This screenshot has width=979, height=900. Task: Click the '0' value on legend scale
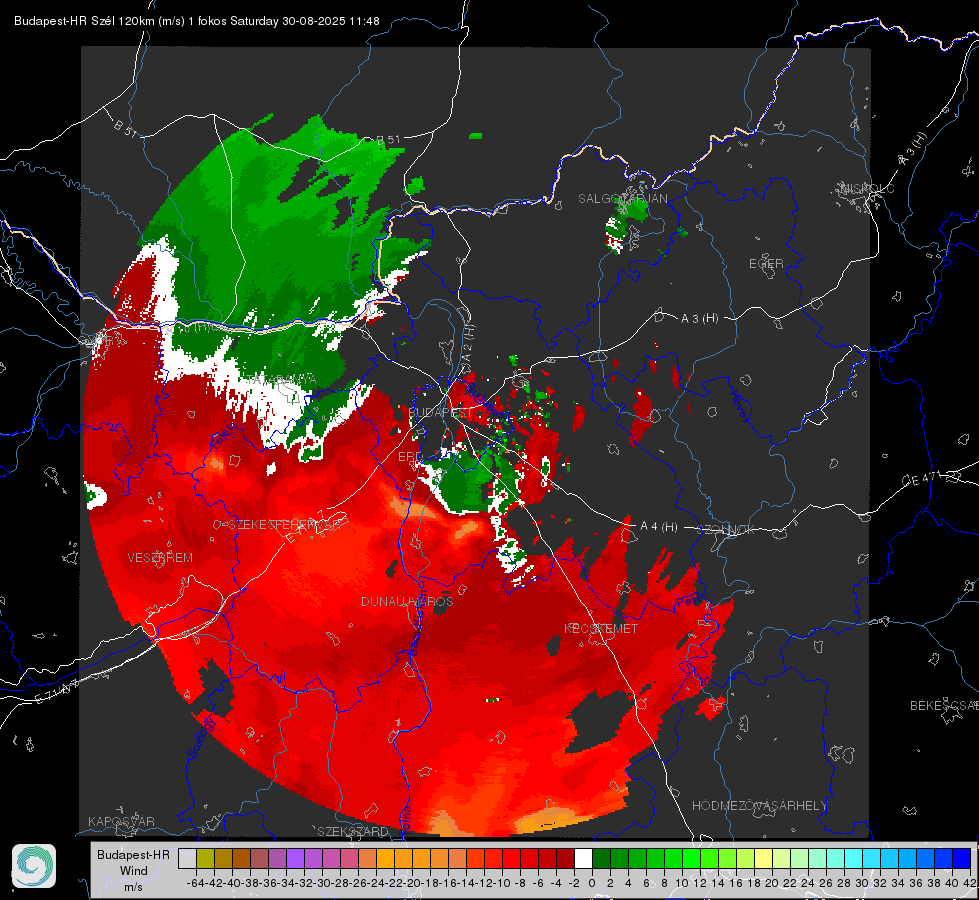coord(592,883)
